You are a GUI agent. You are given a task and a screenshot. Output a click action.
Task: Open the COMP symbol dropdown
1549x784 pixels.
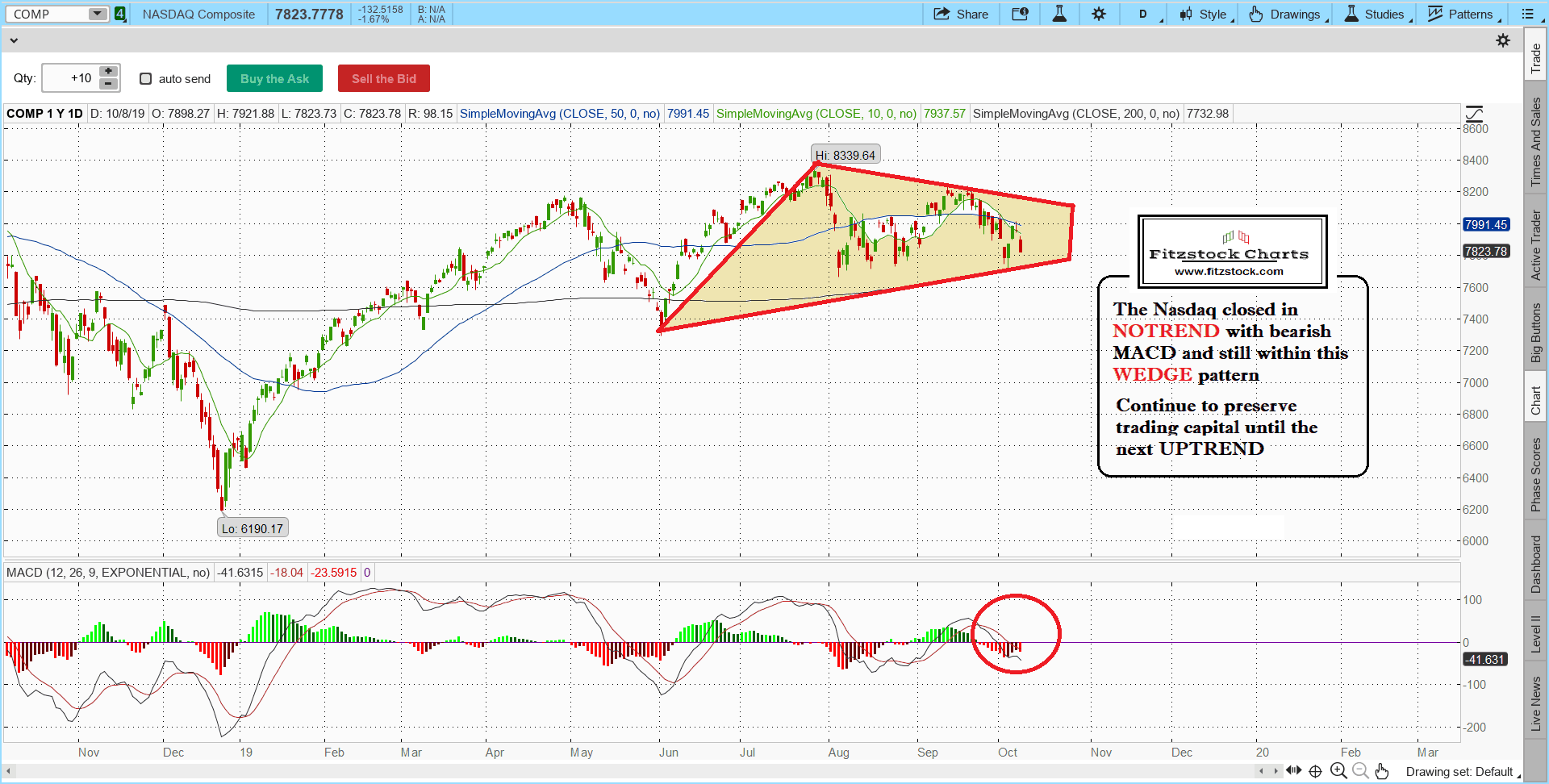[x=98, y=14]
